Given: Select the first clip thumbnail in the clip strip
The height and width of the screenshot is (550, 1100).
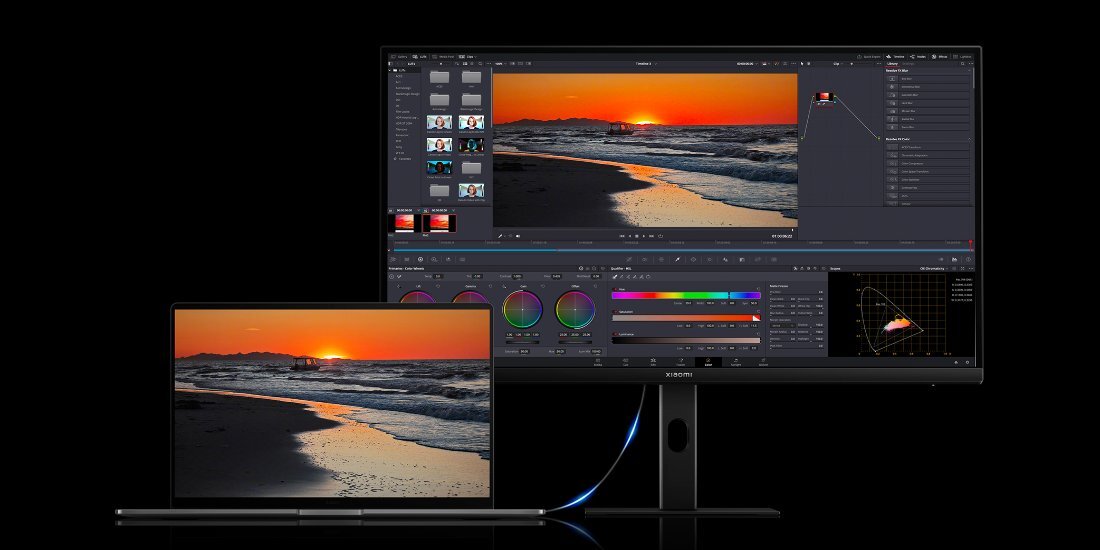Looking at the screenshot, I should click(x=405, y=223).
